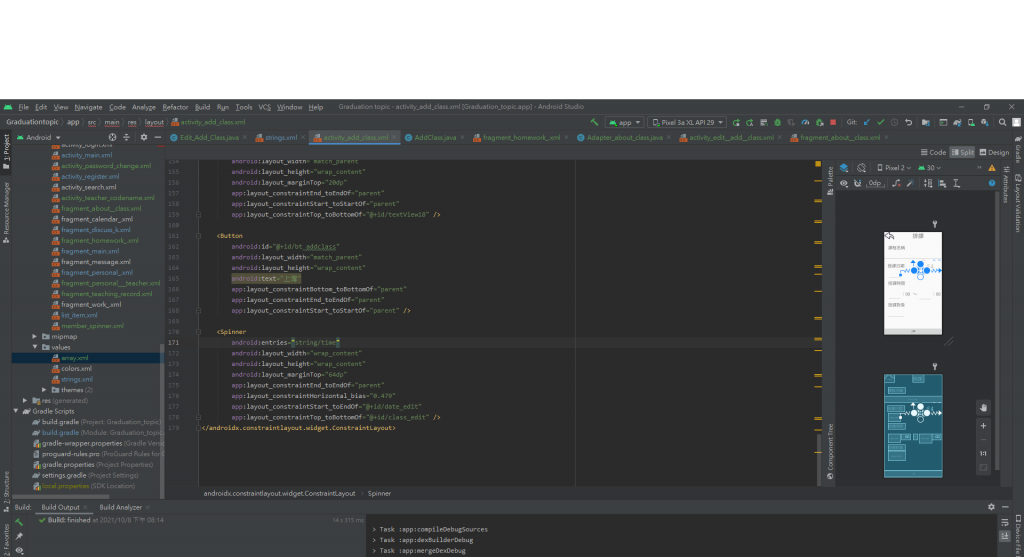Select fragment_calendar_.xml in tree
This screenshot has width=1024, height=557.
(x=97, y=219)
